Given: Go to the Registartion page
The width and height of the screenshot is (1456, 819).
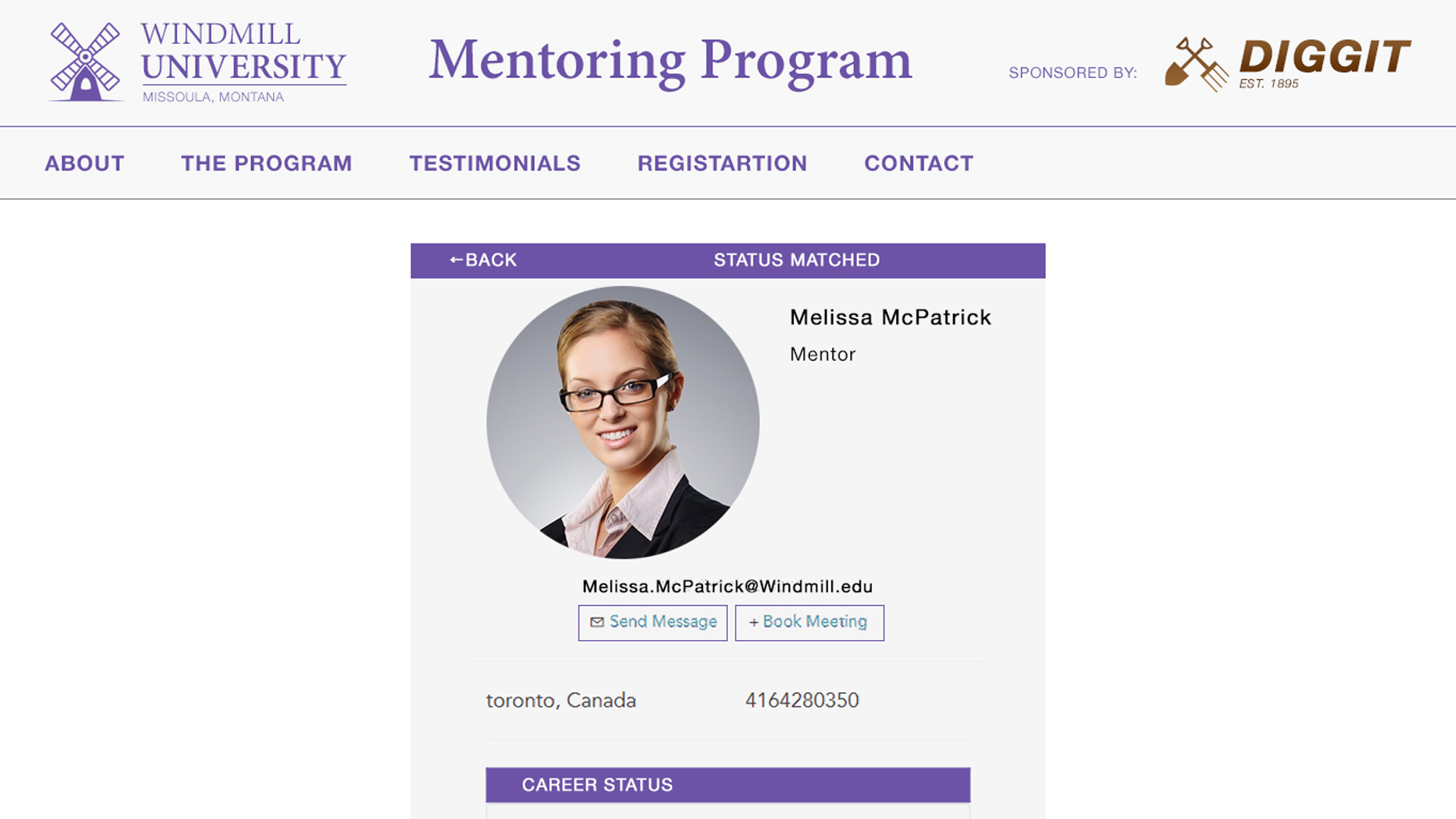Looking at the screenshot, I should click(x=722, y=163).
